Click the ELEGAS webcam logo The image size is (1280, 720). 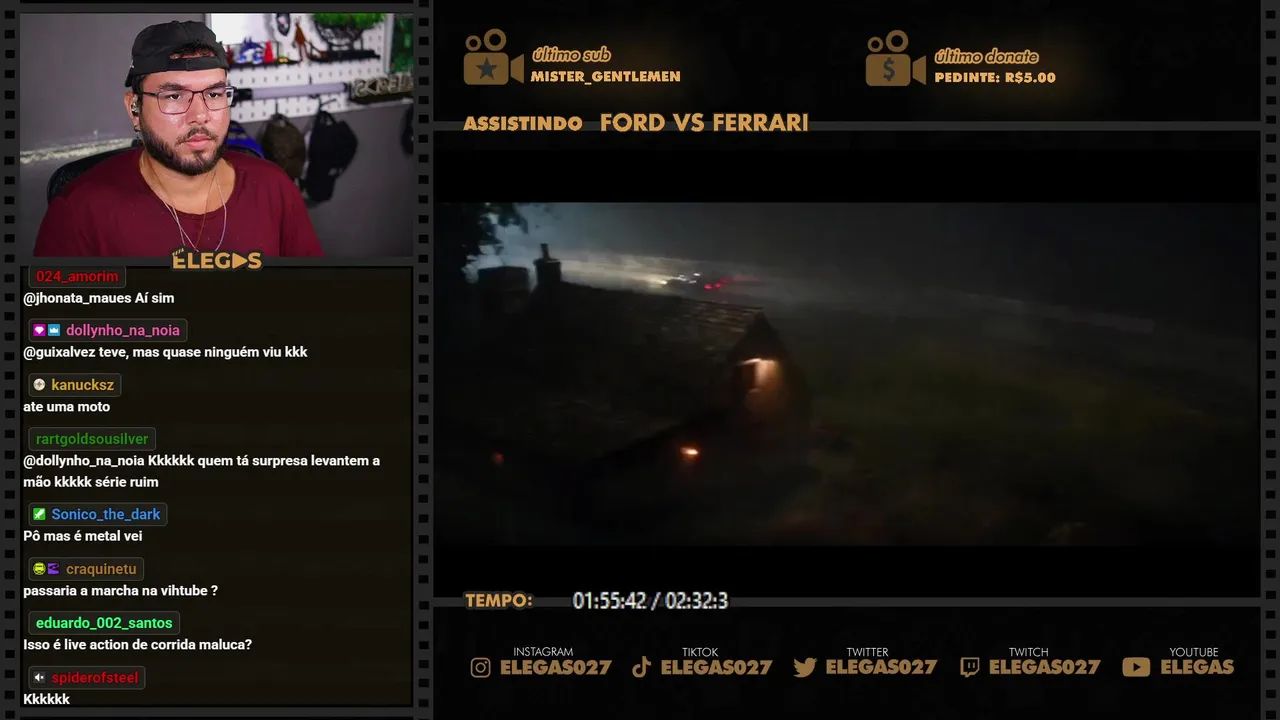217,261
